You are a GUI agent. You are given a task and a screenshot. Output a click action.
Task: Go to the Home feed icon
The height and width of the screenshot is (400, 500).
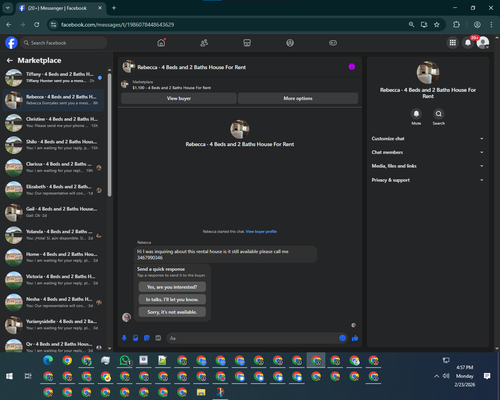pos(161,43)
